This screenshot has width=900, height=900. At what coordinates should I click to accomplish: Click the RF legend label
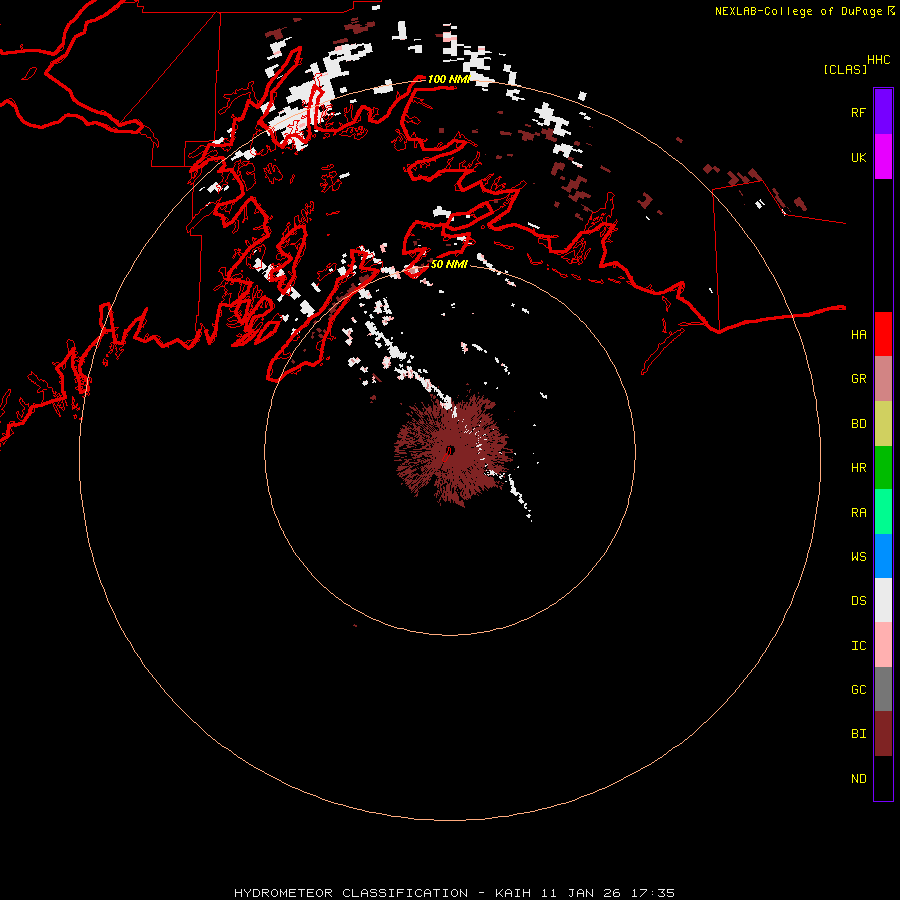tap(858, 112)
